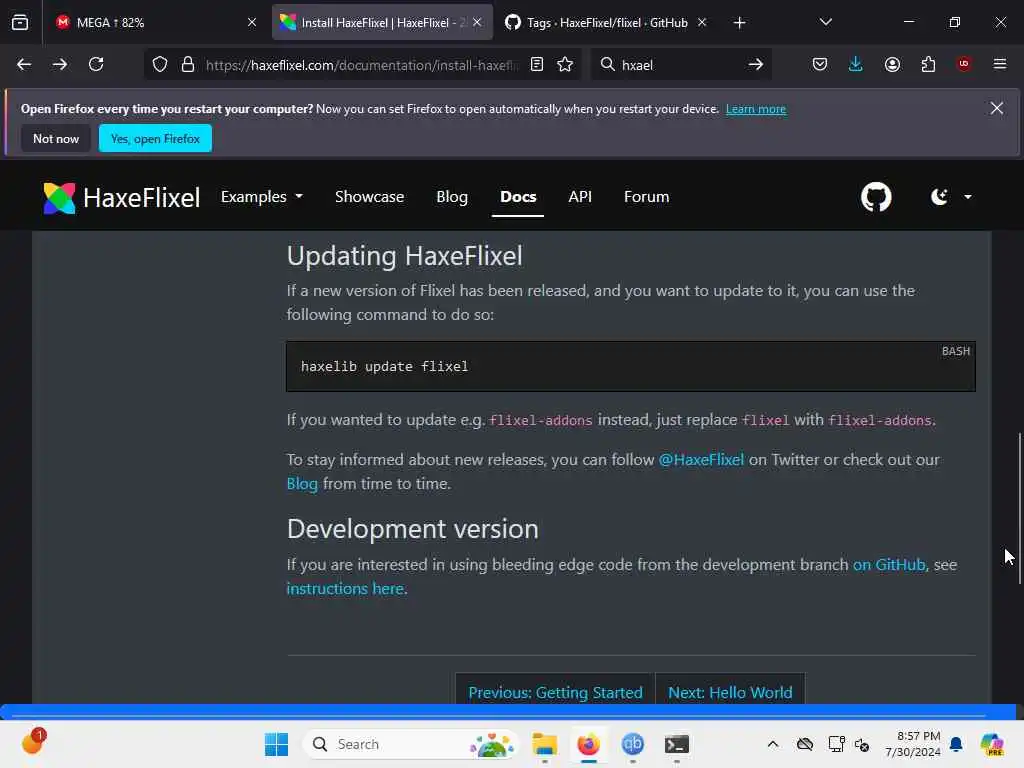Click the 'haxelib update flixel' code block
1024x768 pixels.
[631, 366]
